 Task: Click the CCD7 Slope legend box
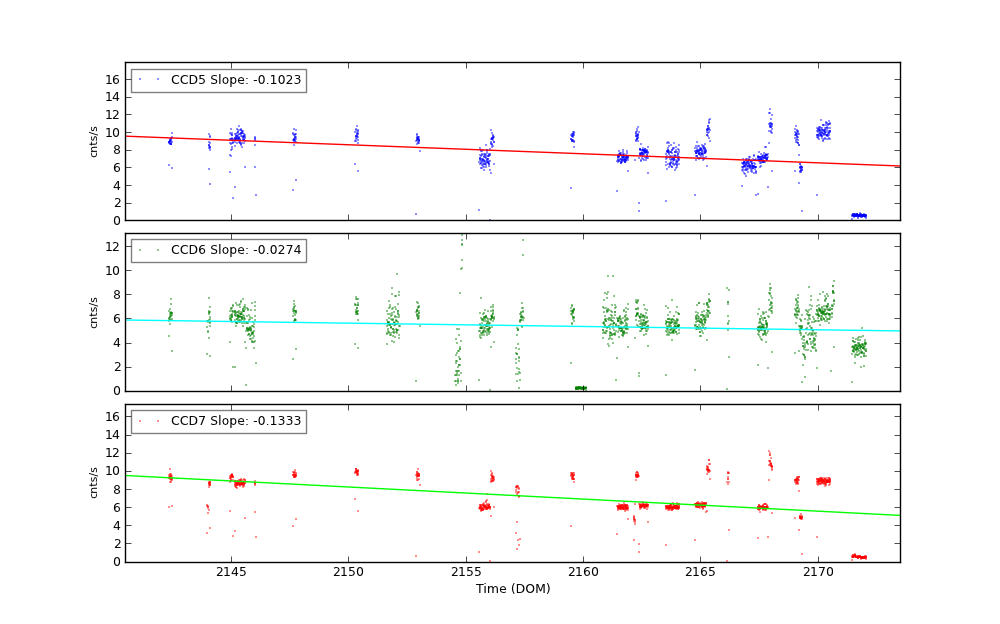tap(218, 422)
